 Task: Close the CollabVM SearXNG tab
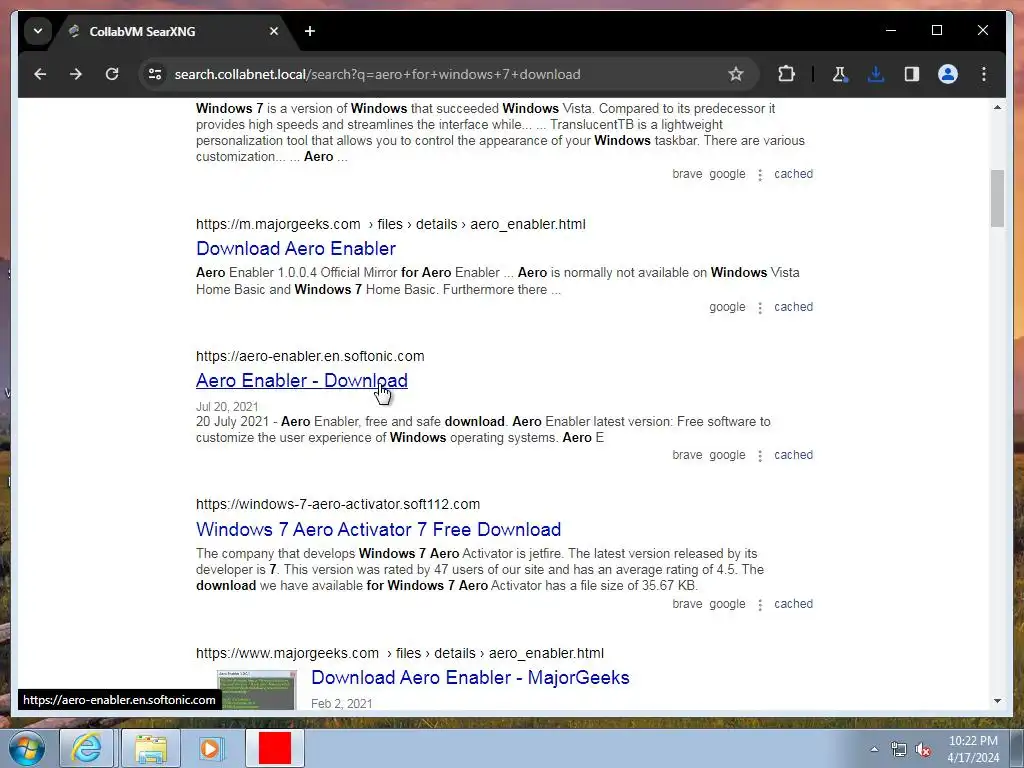coord(274,31)
